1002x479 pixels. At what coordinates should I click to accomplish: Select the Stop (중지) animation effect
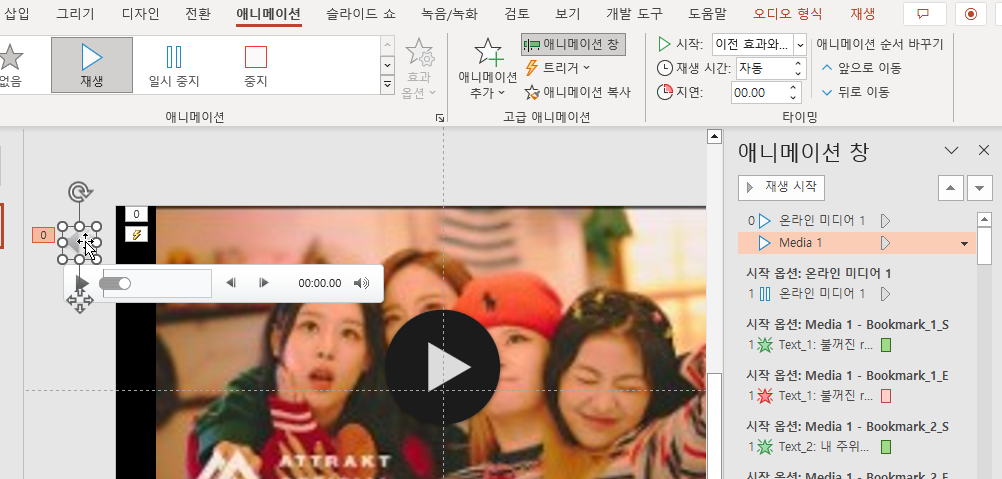(256, 65)
